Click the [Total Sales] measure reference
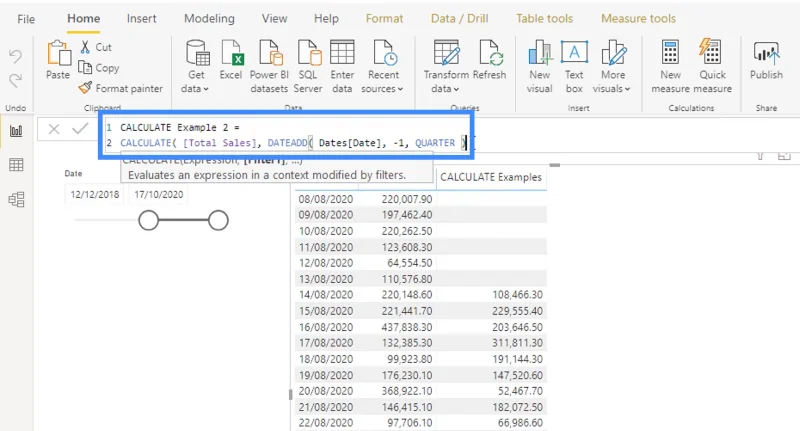Image resolution: width=800 pixels, height=431 pixels. [219, 143]
